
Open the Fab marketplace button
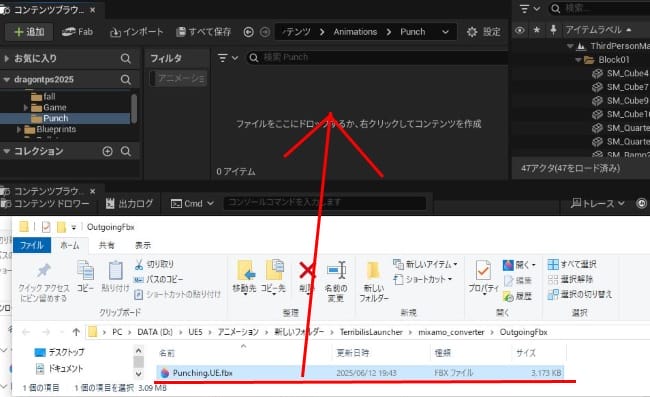(x=77, y=32)
